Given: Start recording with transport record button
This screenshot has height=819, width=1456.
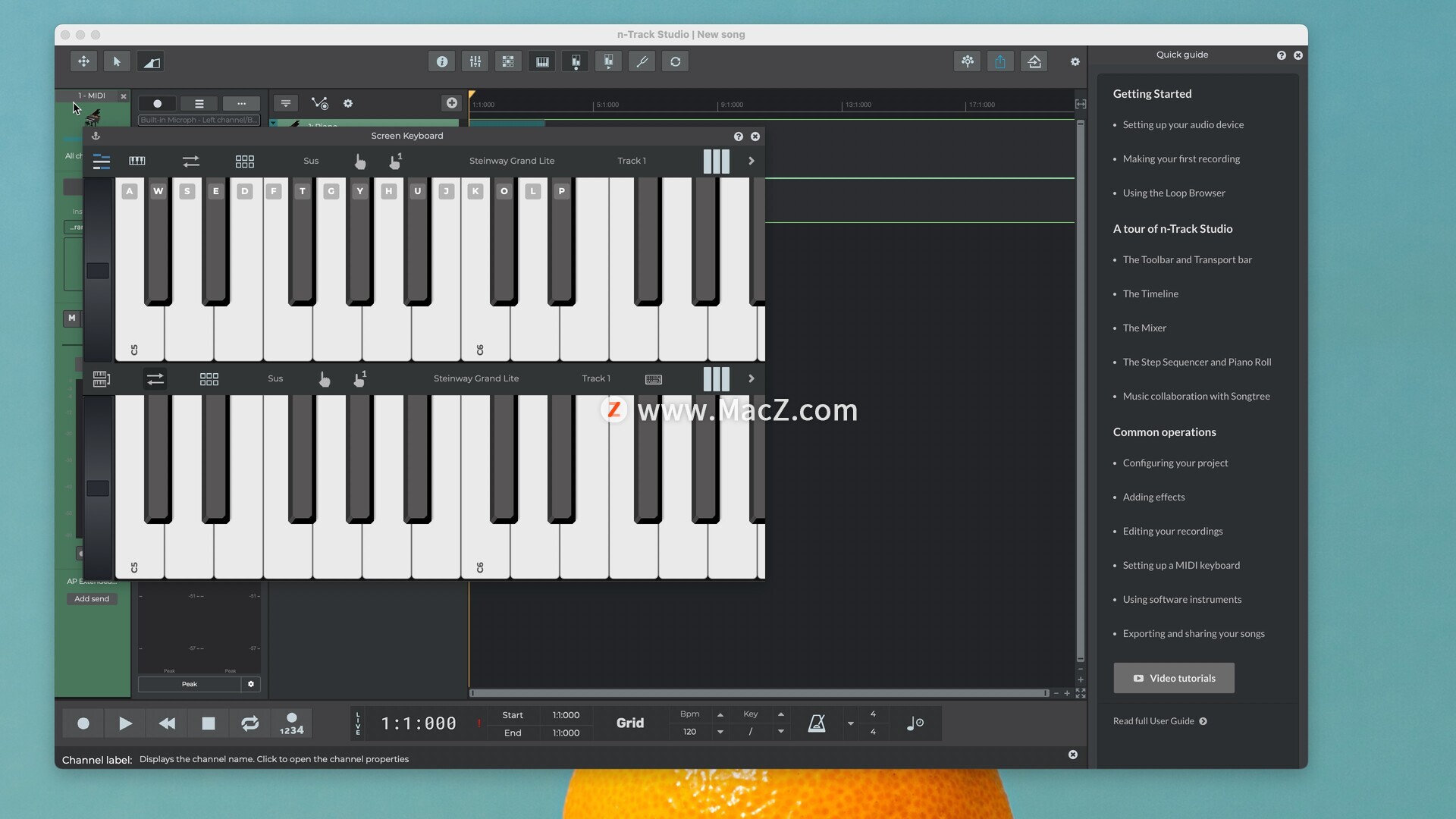Looking at the screenshot, I should coord(83,723).
